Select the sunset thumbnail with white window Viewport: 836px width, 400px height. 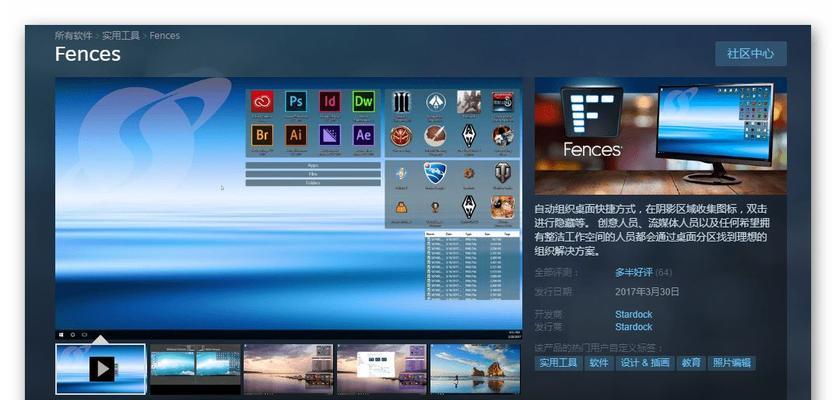[x=382, y=369]
